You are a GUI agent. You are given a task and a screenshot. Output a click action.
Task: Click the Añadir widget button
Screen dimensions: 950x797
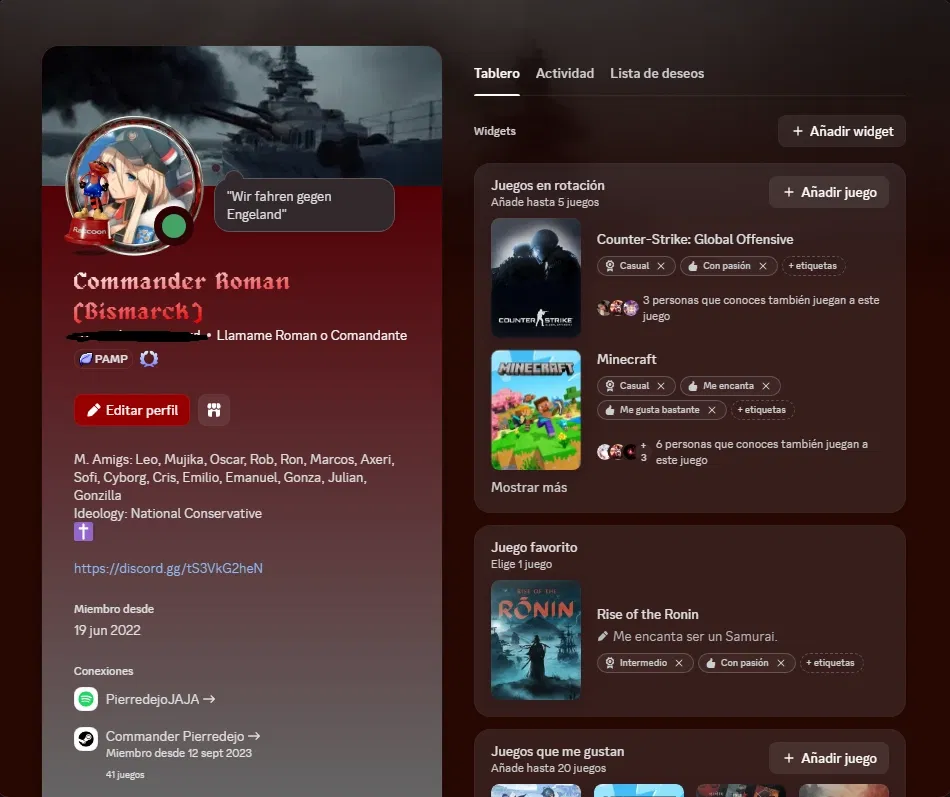(842, 131)
